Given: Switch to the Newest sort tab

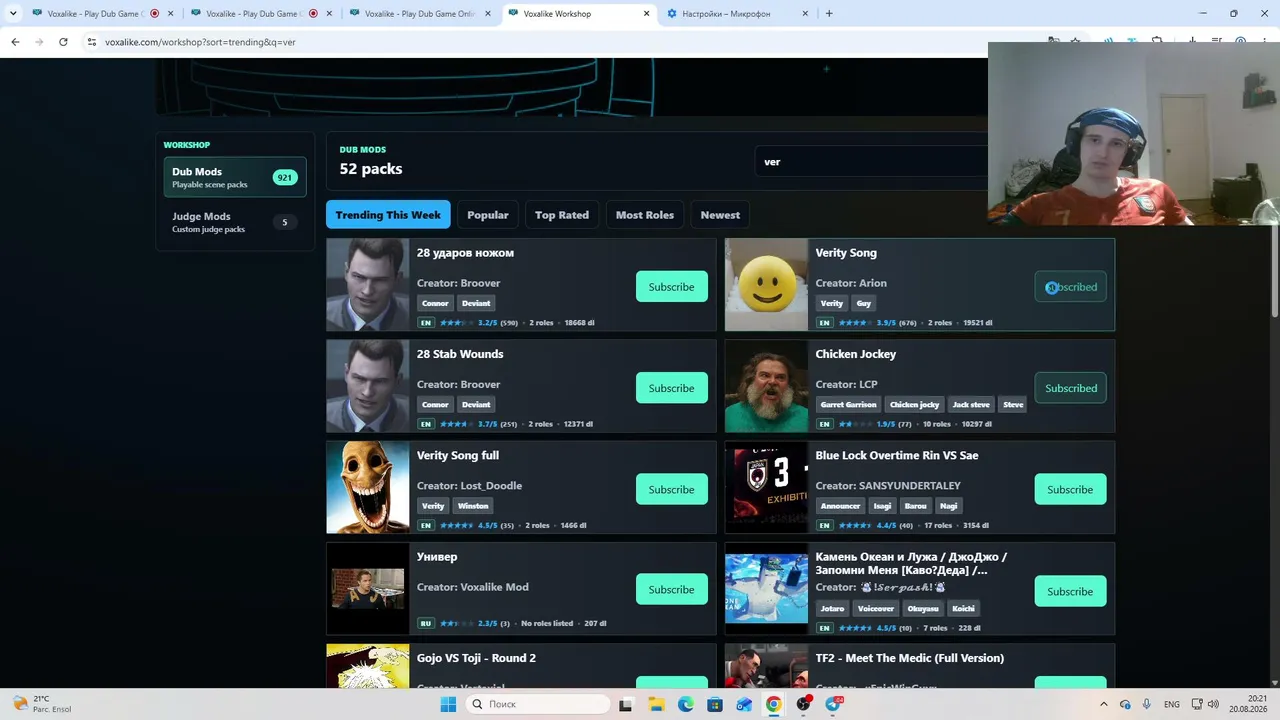Looking at the screenshot, I should click(x=720, y=215).
